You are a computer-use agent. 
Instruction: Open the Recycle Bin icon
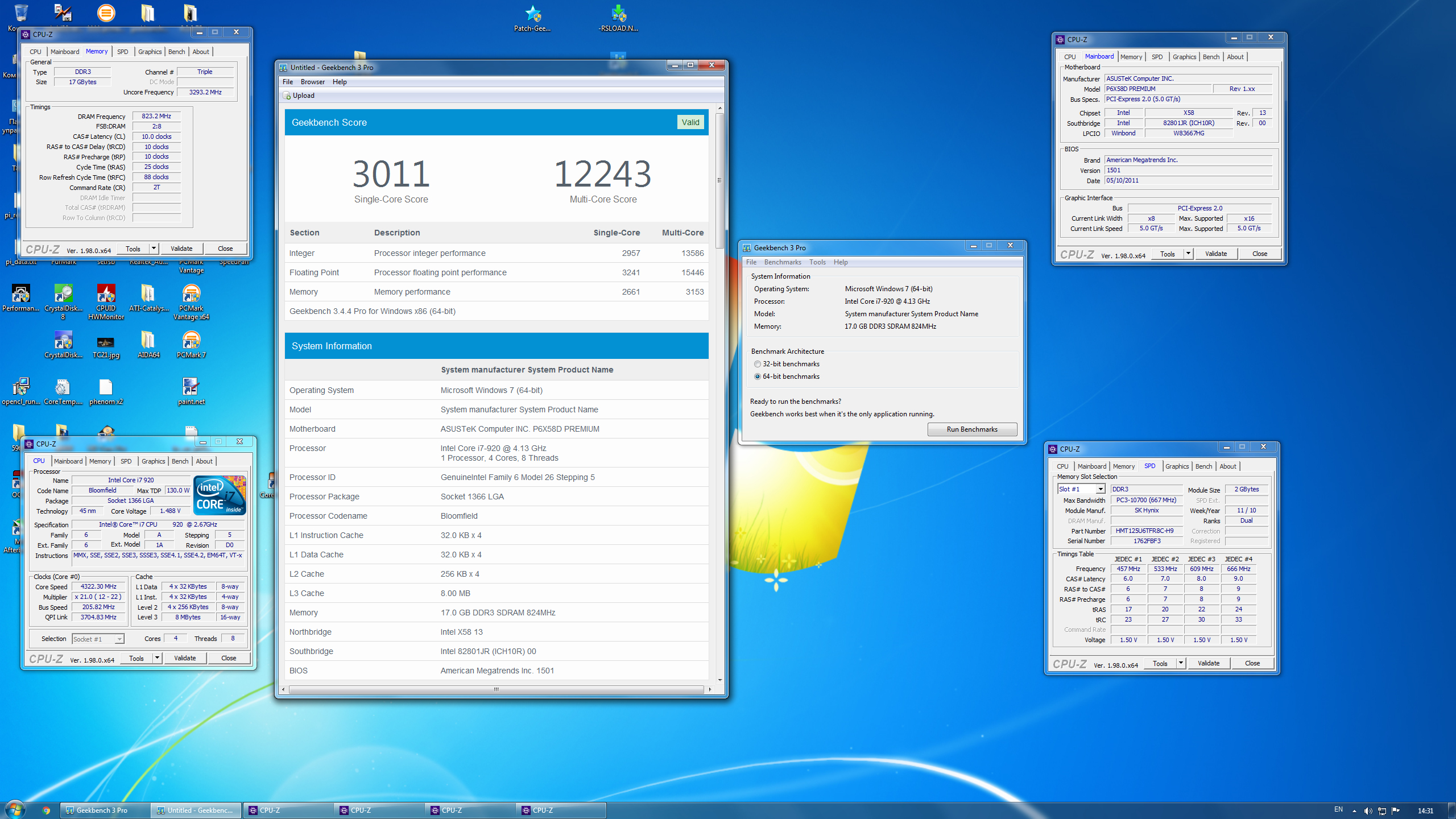click(21, 13)
